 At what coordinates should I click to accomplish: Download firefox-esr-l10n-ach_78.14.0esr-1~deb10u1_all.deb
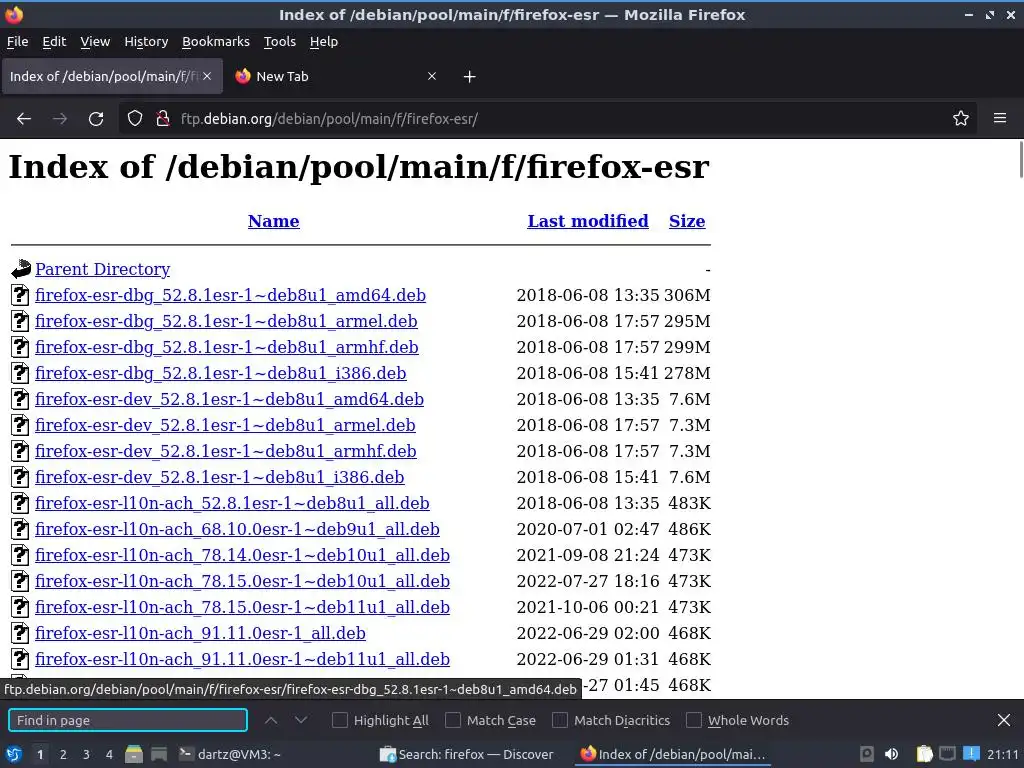pos(242,555)
